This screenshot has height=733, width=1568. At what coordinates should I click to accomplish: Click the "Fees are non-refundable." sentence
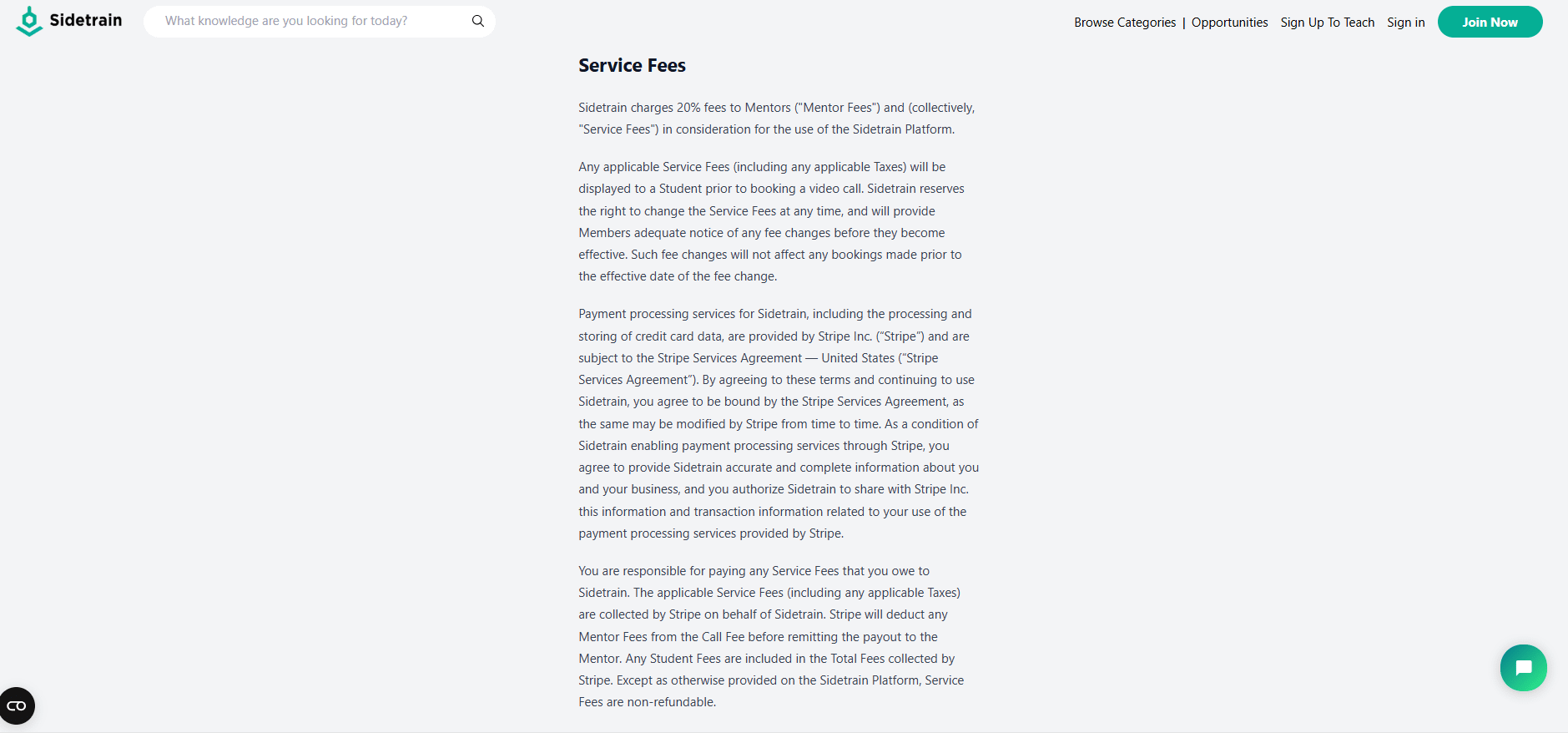[x=647, y=702]
